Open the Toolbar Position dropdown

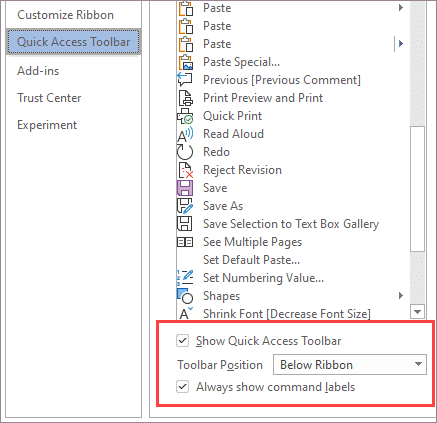[x=350, y=364]
